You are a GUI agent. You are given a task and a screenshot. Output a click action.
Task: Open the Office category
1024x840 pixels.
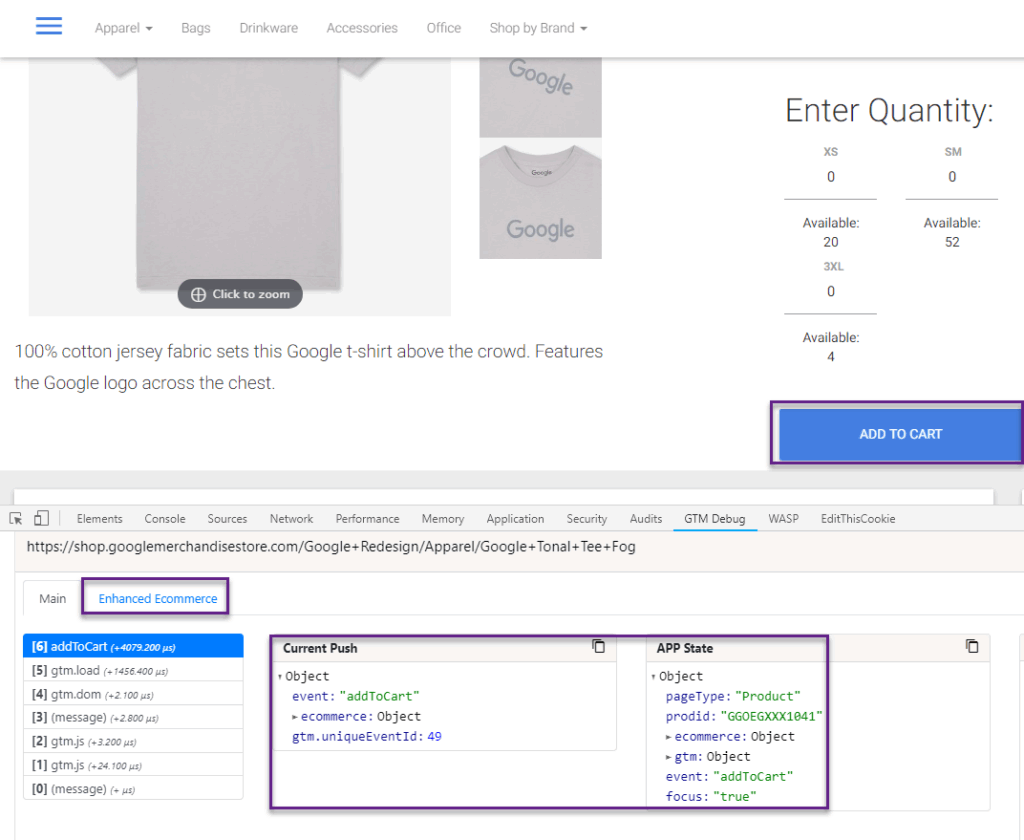[443, 28]
